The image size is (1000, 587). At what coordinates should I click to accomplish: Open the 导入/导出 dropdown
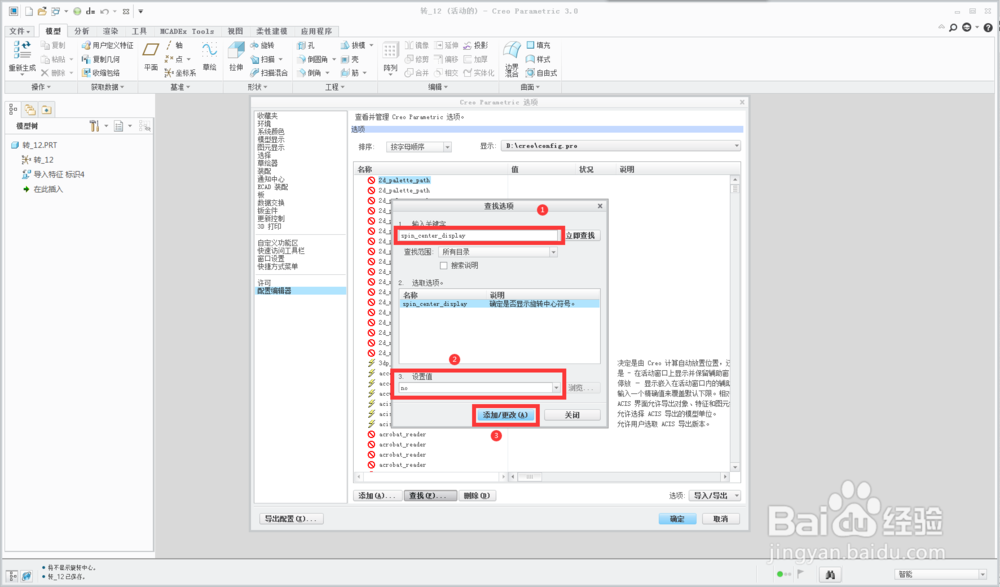coord(714,496)
